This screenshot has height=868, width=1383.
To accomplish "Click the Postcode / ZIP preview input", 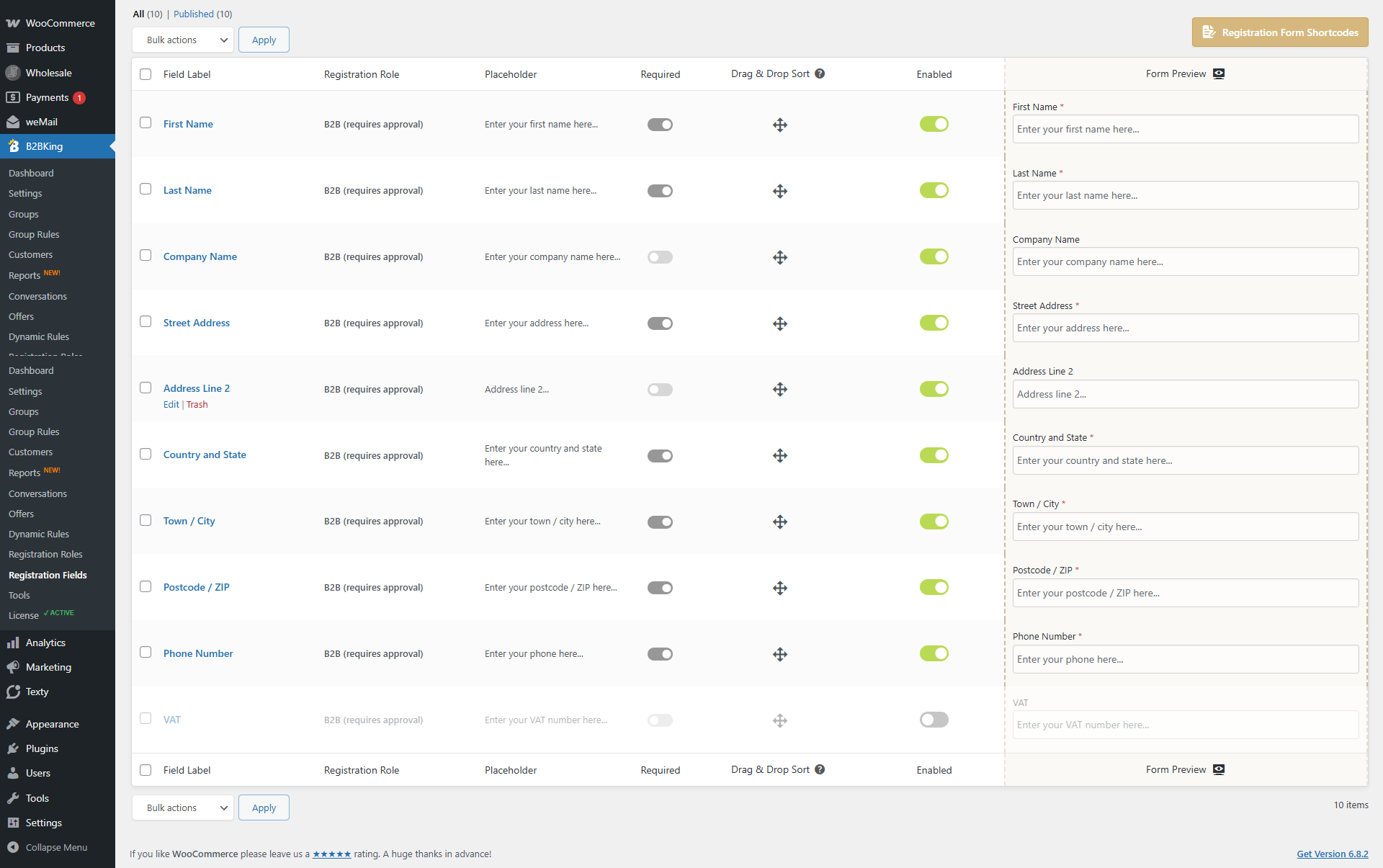I will 1185,593.
